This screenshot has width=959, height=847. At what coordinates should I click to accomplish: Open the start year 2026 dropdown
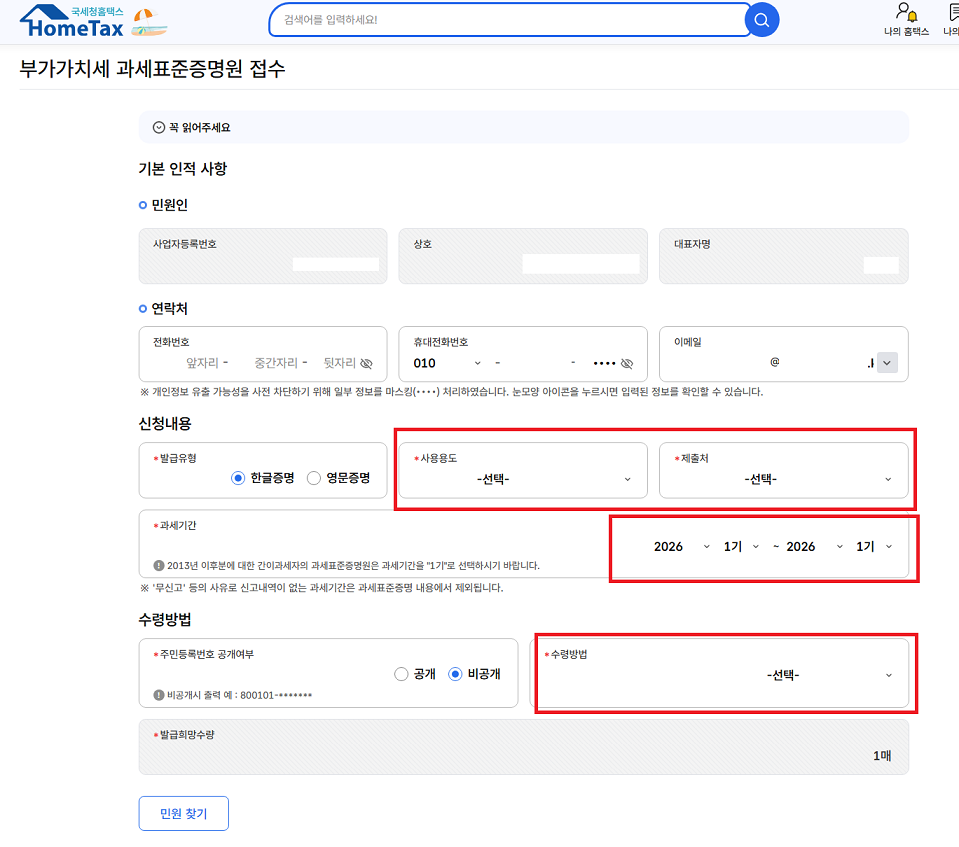[681, 546]
